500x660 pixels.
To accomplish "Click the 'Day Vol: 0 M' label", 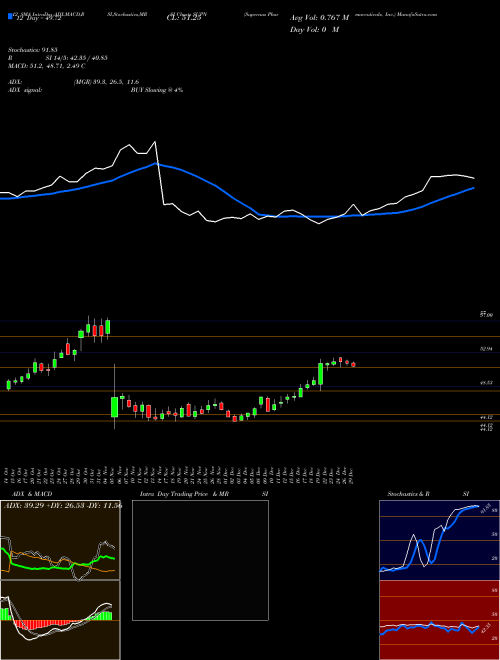I will click(314, 30).
